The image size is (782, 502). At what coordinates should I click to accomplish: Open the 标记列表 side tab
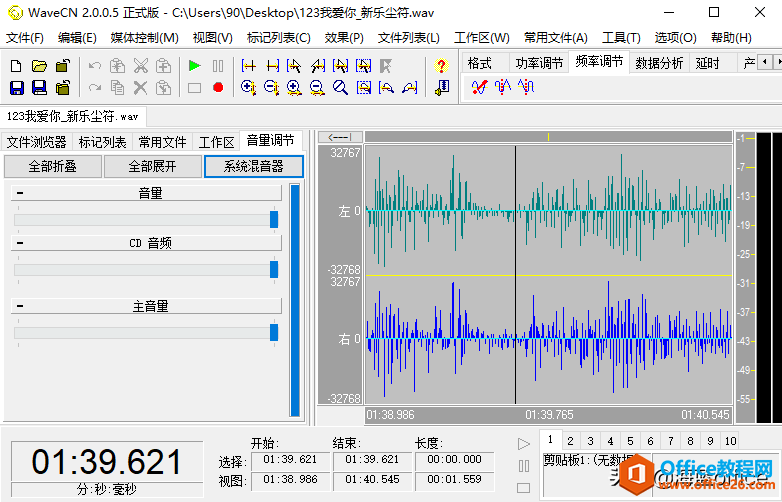102,142
